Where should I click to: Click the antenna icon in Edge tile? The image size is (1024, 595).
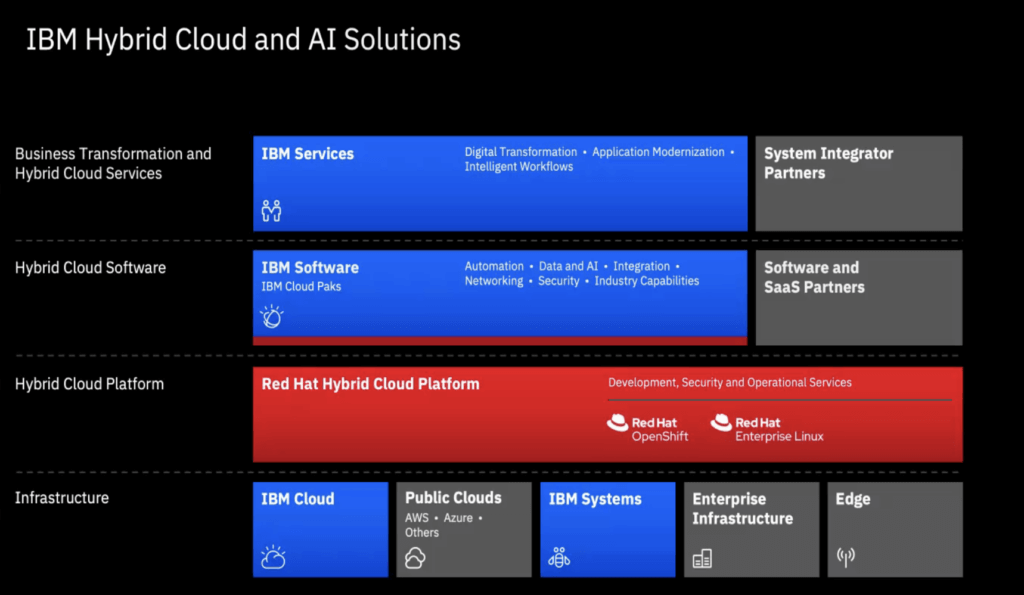point(846,557)
